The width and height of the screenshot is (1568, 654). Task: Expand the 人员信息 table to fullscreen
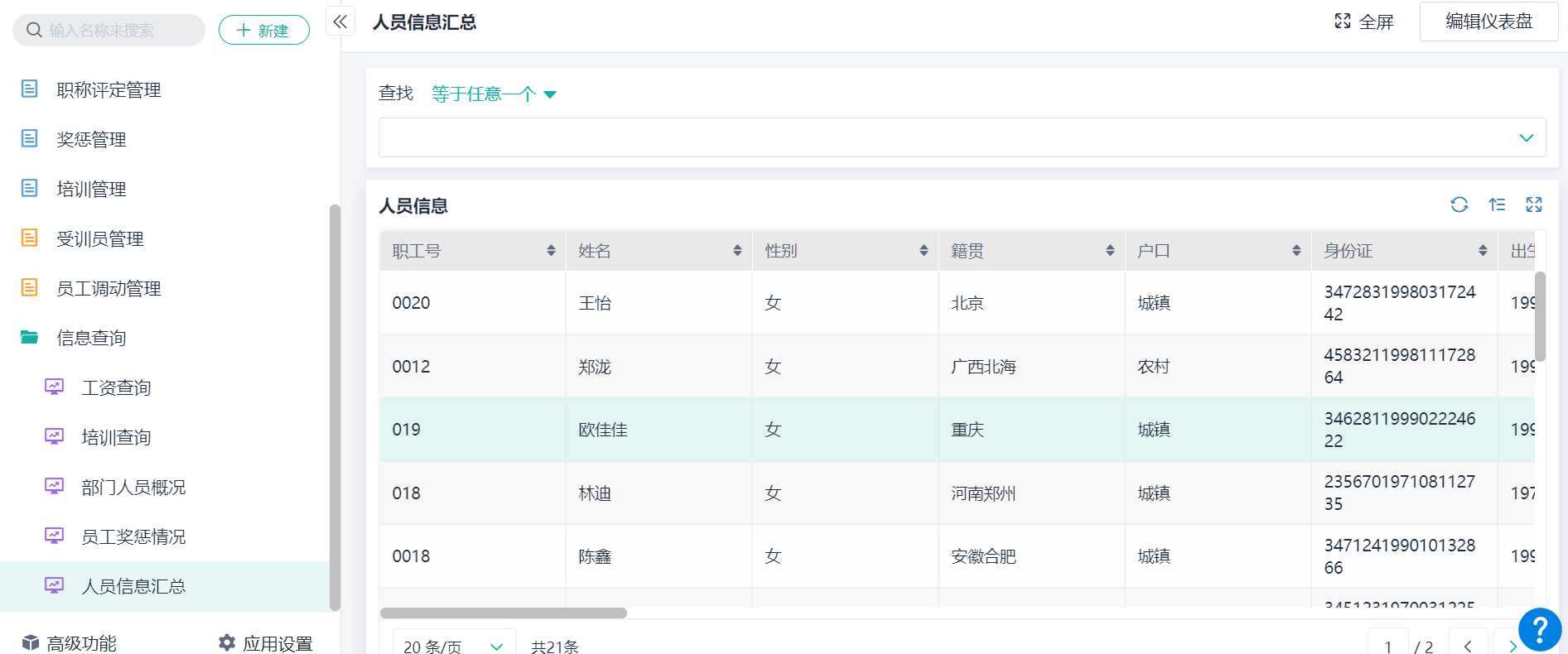pos(1534,204)
